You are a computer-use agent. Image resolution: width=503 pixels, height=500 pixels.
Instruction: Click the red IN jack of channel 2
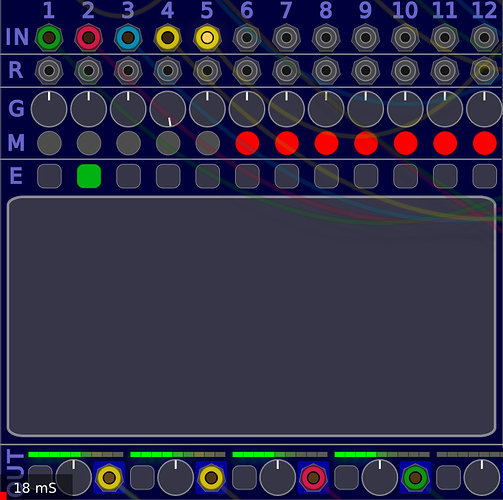89,38
